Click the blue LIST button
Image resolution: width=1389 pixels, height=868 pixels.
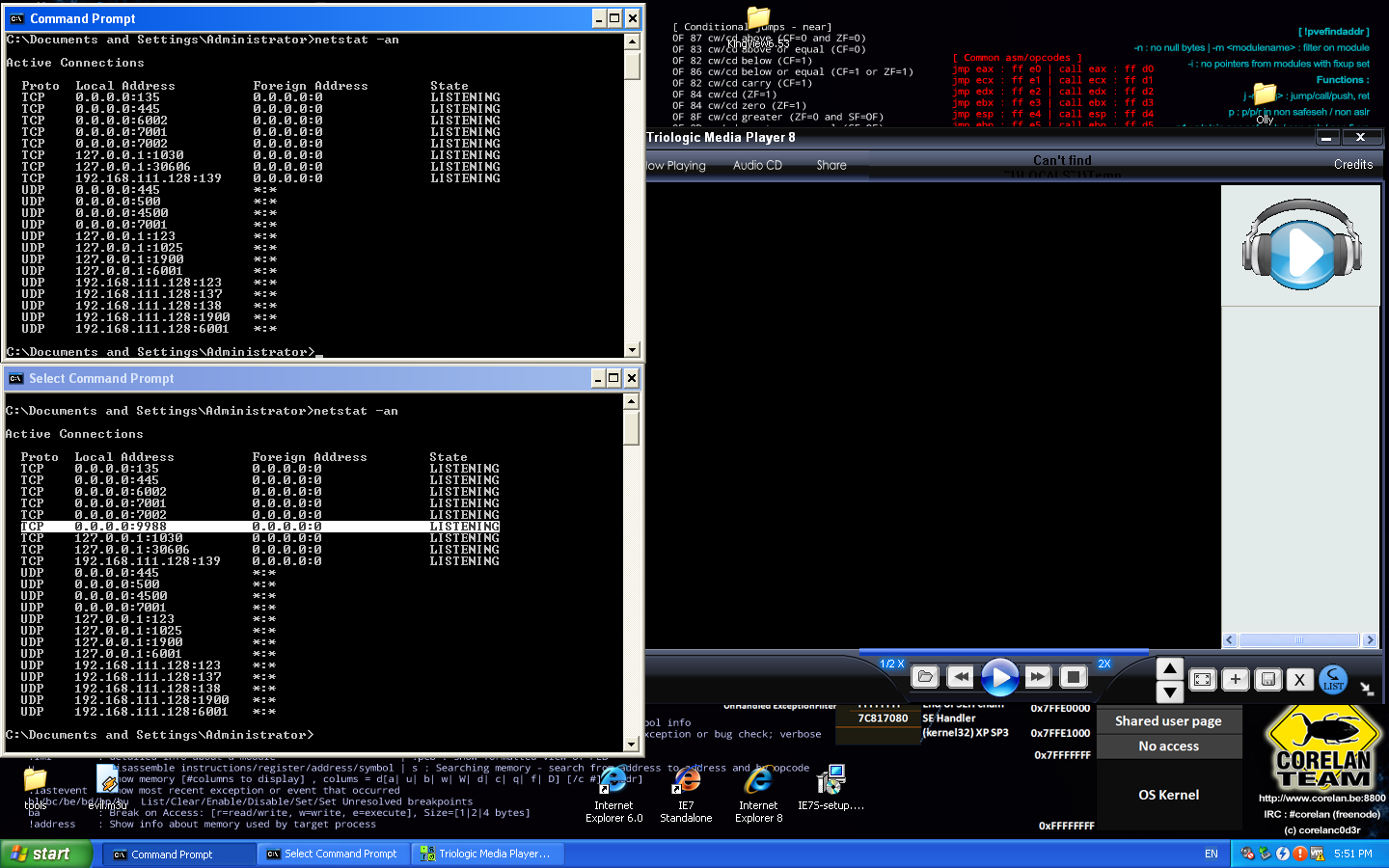(x=1333, y=679)
